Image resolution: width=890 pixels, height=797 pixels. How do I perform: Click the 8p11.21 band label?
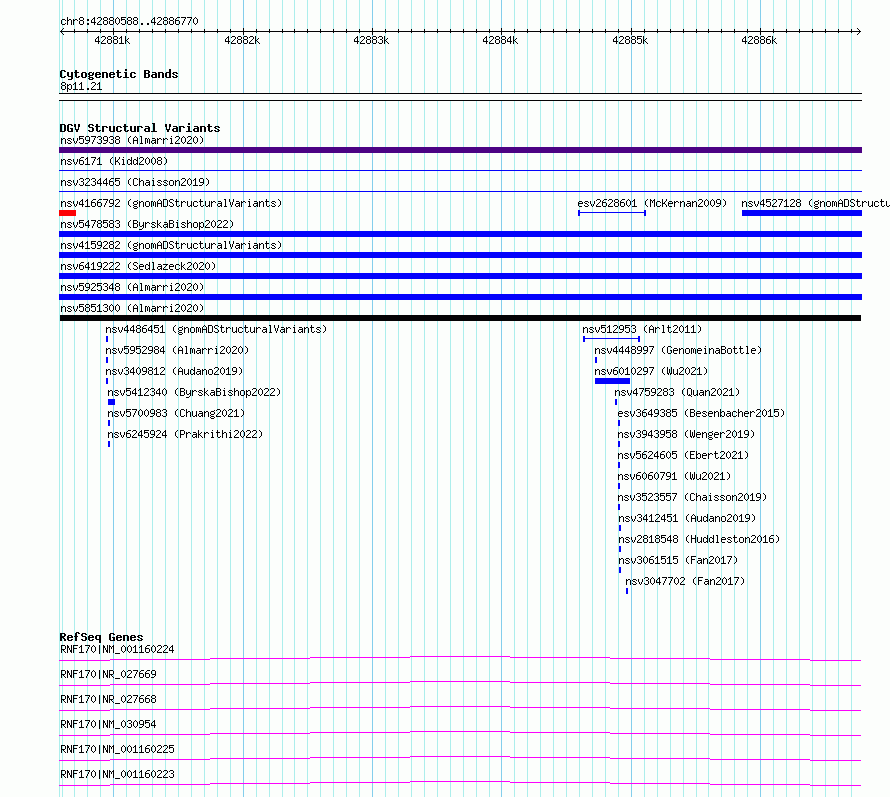click(x=81, y=86)
